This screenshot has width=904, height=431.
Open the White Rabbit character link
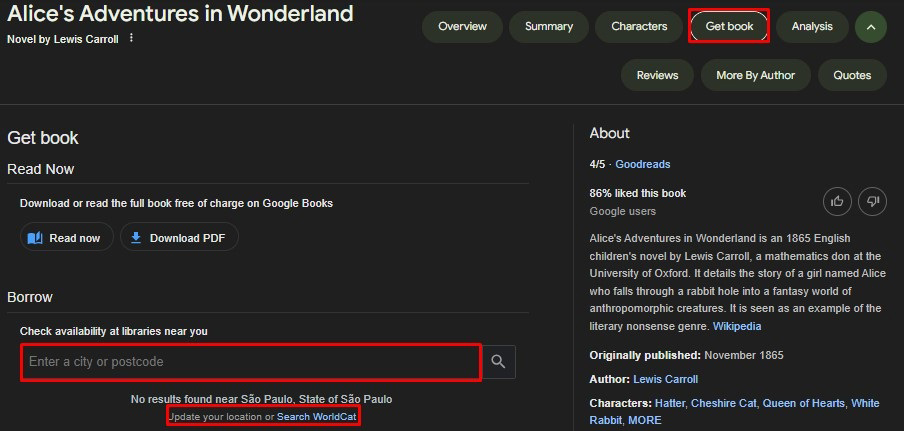pos(734,412)
